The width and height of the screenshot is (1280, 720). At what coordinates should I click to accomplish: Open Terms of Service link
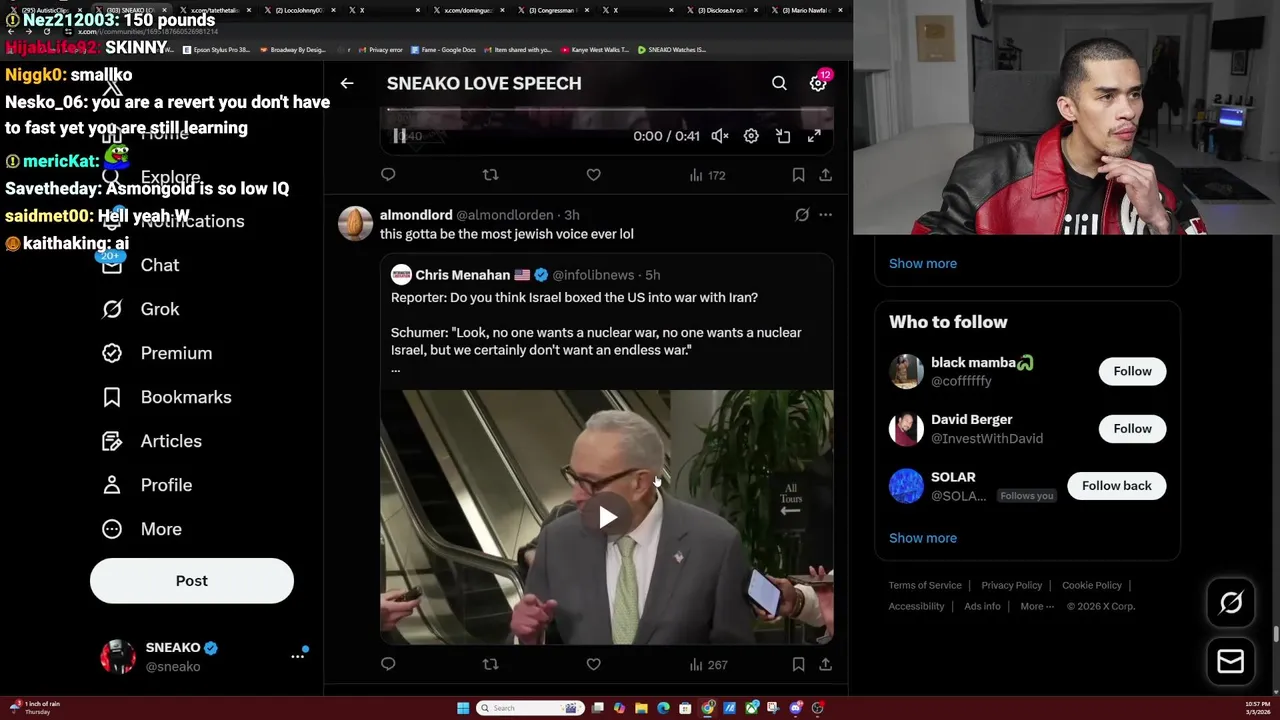click(x=925, y=585)
